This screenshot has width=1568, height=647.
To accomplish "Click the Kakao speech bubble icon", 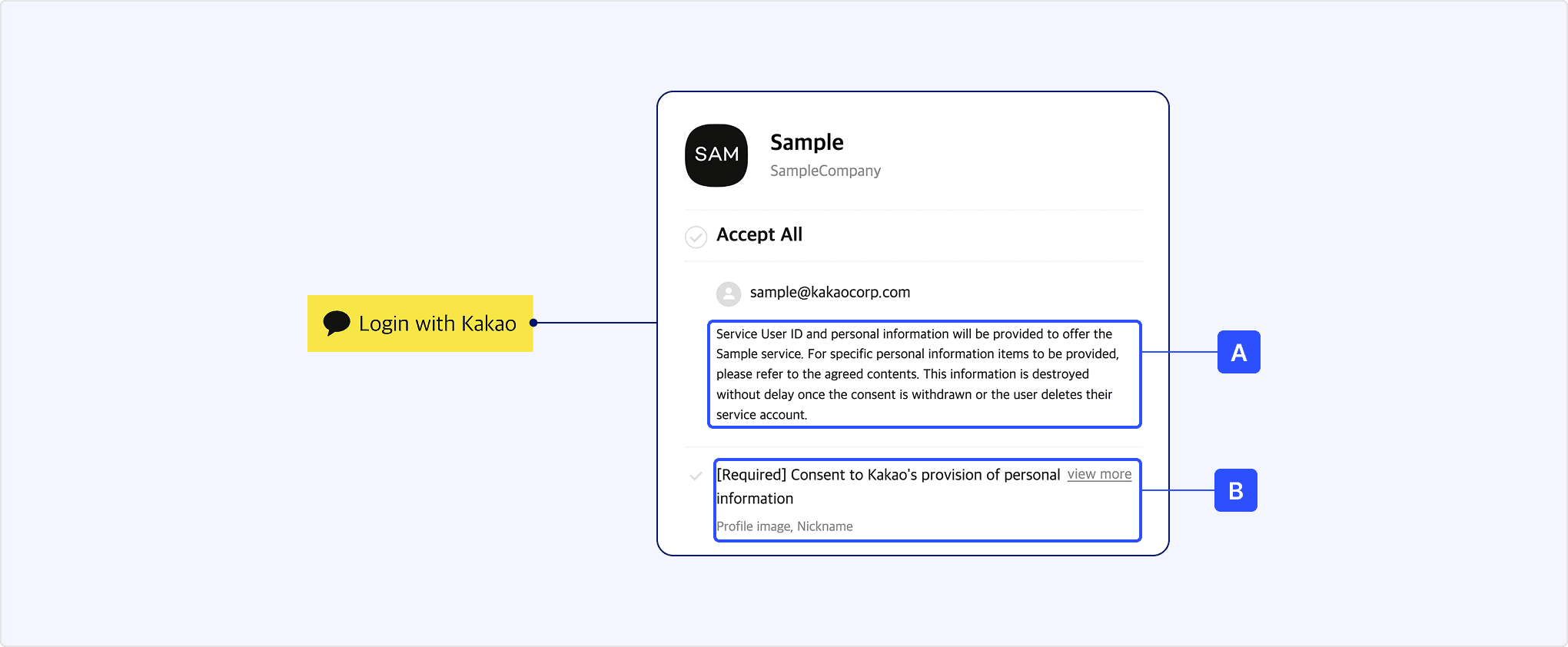I will (337, 323).
